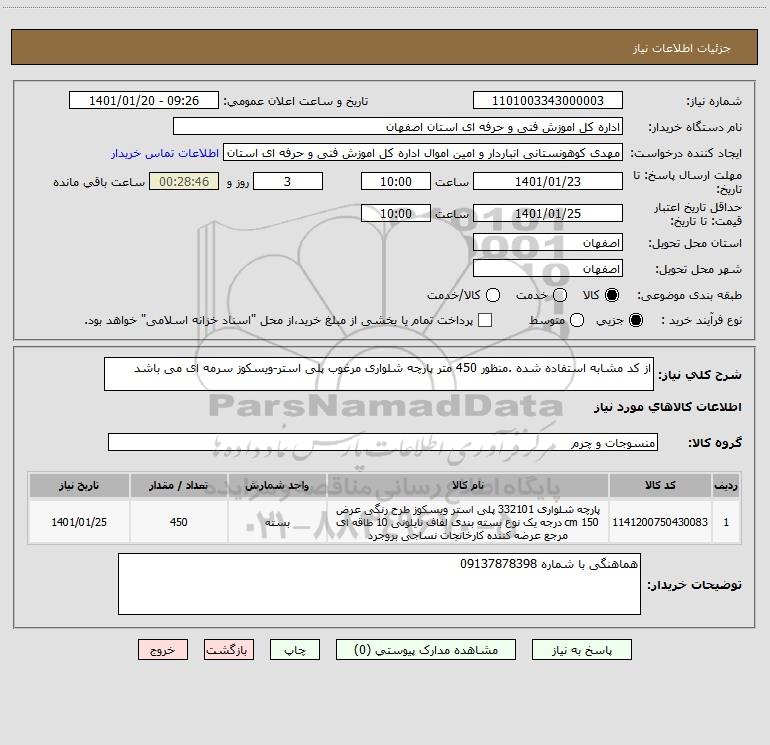
Task: Click the response deadline time 10:00 field
Action: point(396,181)
